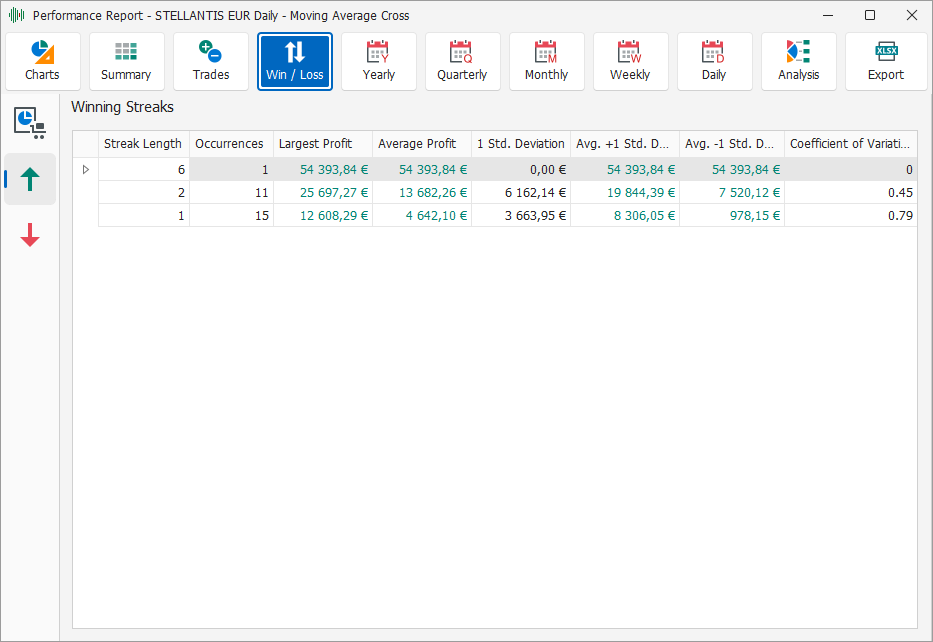This screenshot has height=642, width=933.
Task: Open the Weekly report
Action: [630, 61]
